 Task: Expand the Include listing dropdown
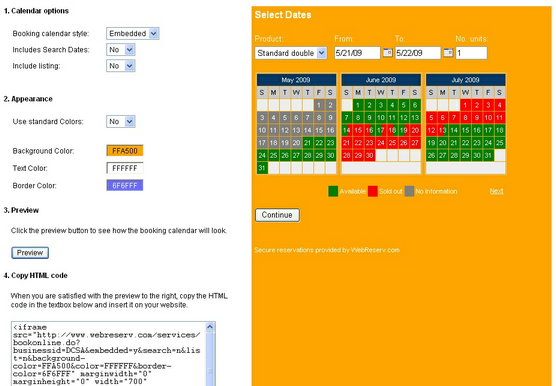121,66
